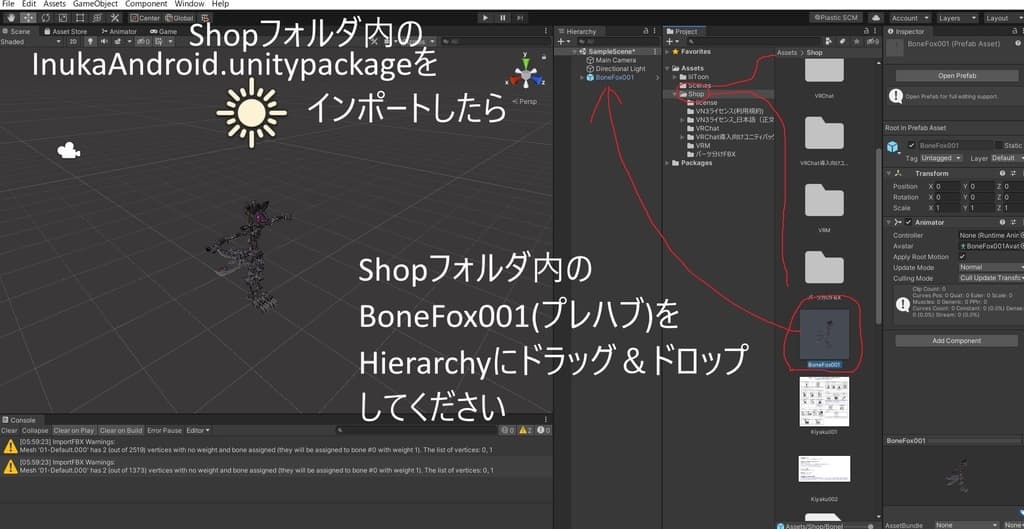1024x529 pixels.
Task: Expand the Packages folder
Action: [x=667, y=163]
